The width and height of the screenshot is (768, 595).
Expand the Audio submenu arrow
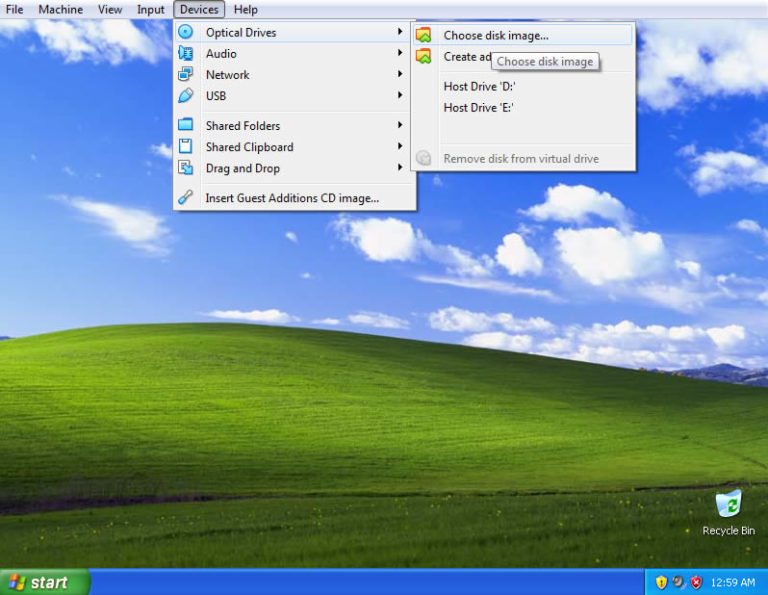pyautogui.click(x=400, y=52)
